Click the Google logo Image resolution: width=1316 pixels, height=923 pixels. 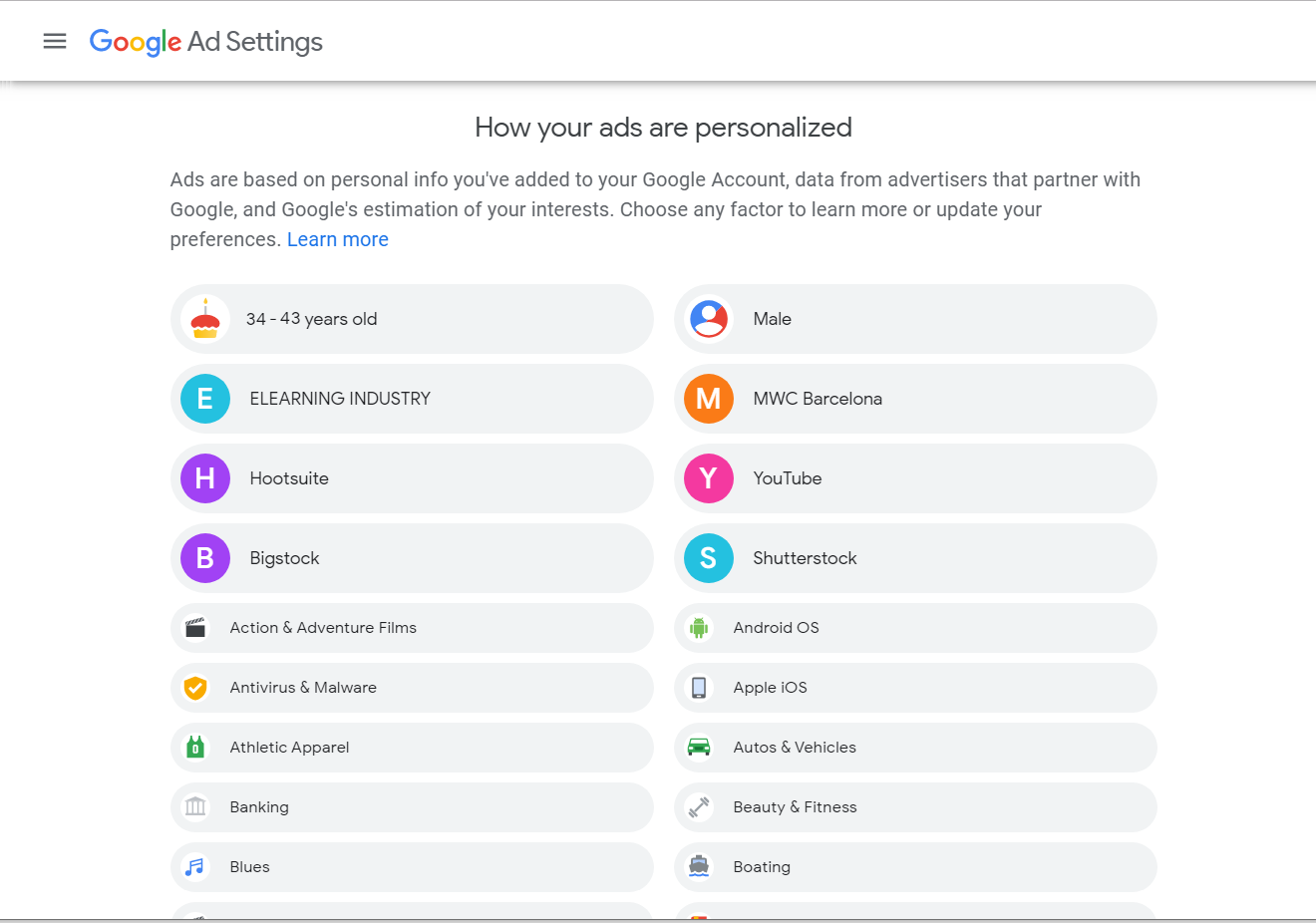pos(136,42)
